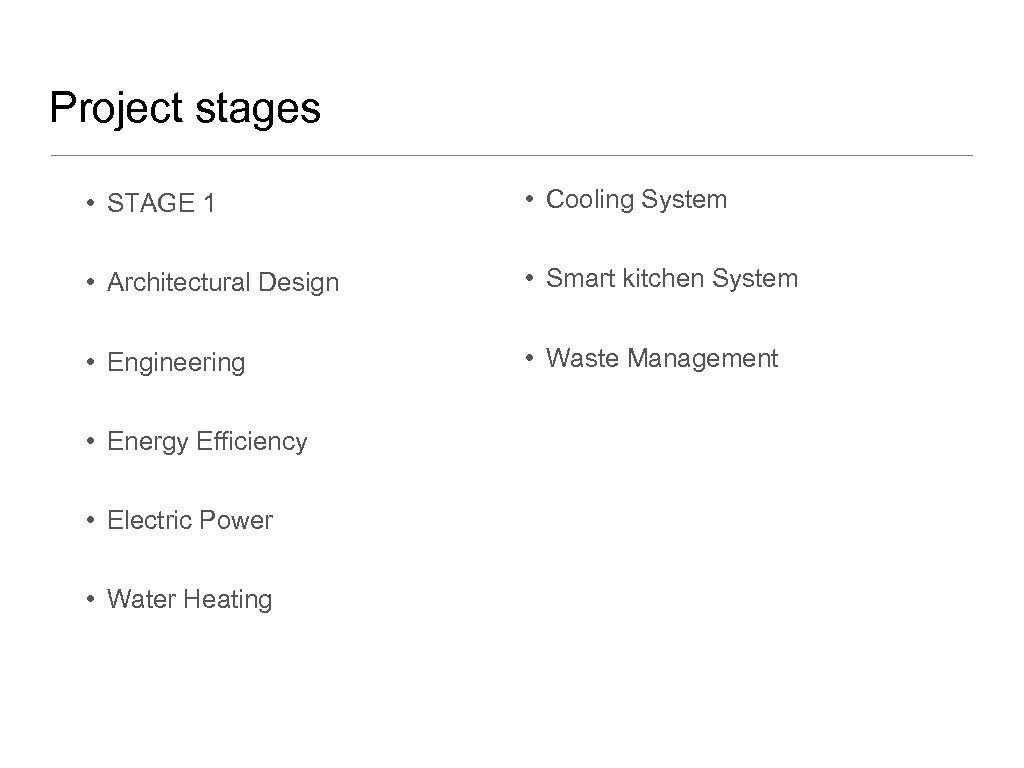
Task: Click the bullet dot before "Water Heating"
Action: tap(90, 598)
